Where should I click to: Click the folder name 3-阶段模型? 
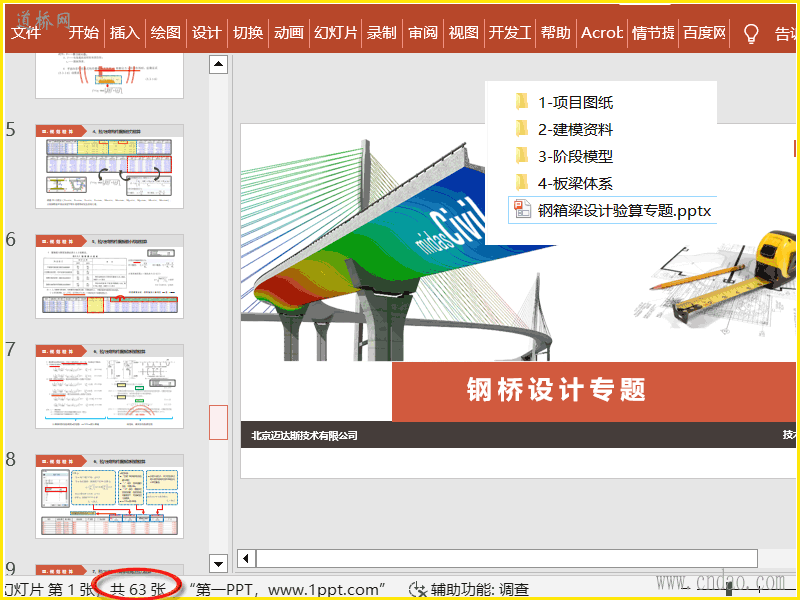coord(576,157)
